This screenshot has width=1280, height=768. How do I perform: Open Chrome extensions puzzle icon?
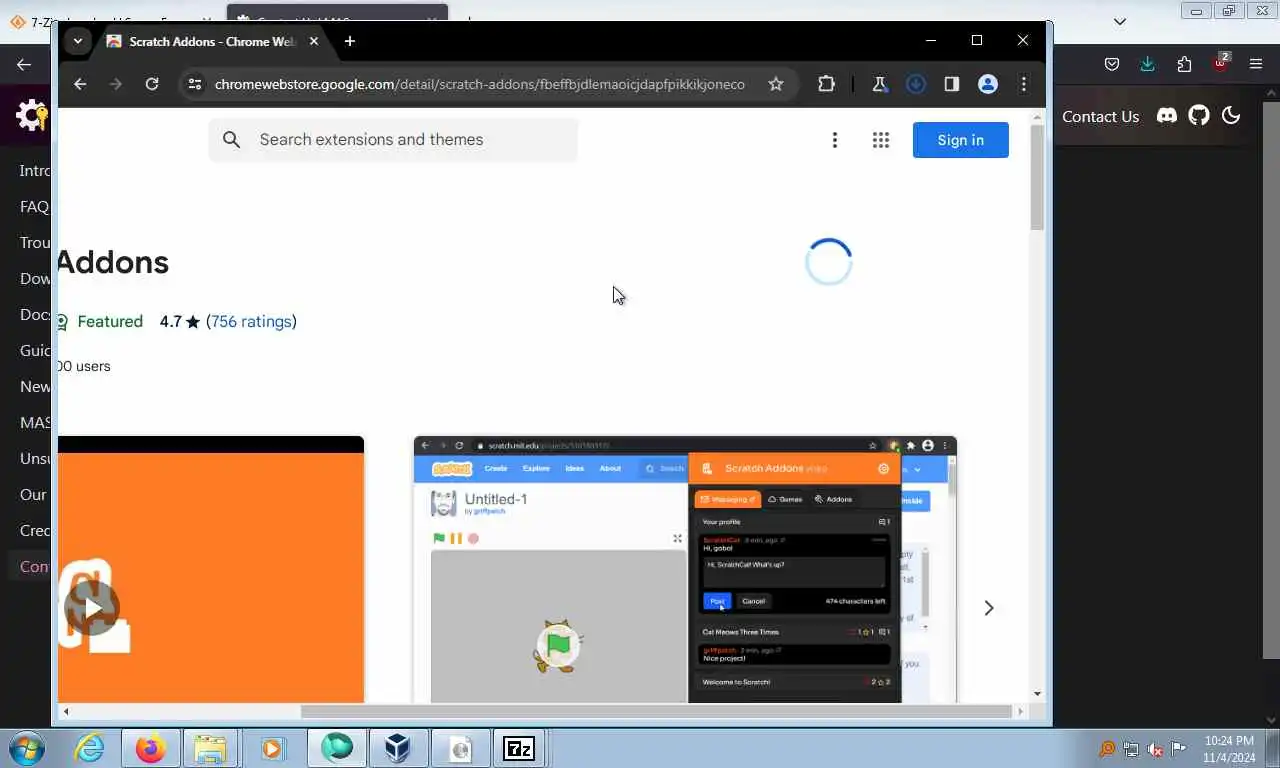(826, 84)
